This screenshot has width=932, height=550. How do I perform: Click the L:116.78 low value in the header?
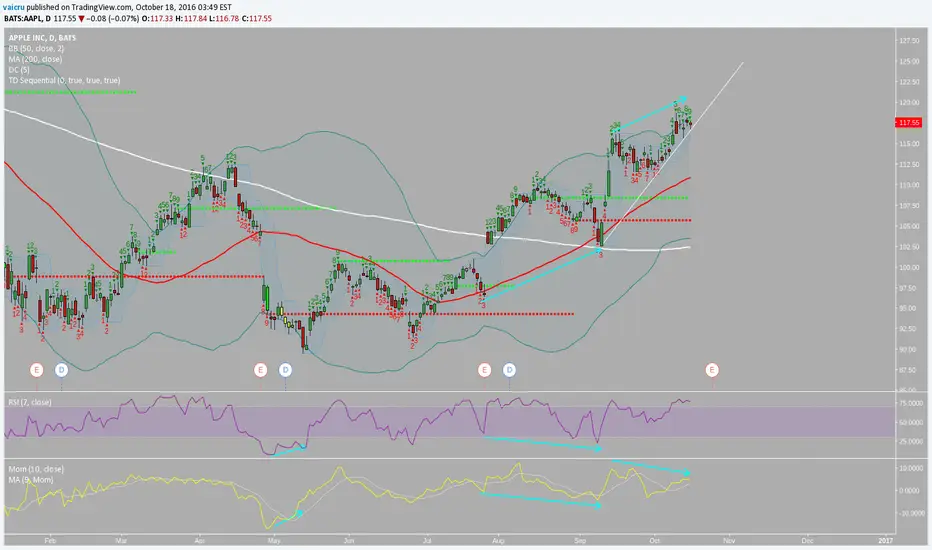(x=223, y=18)
